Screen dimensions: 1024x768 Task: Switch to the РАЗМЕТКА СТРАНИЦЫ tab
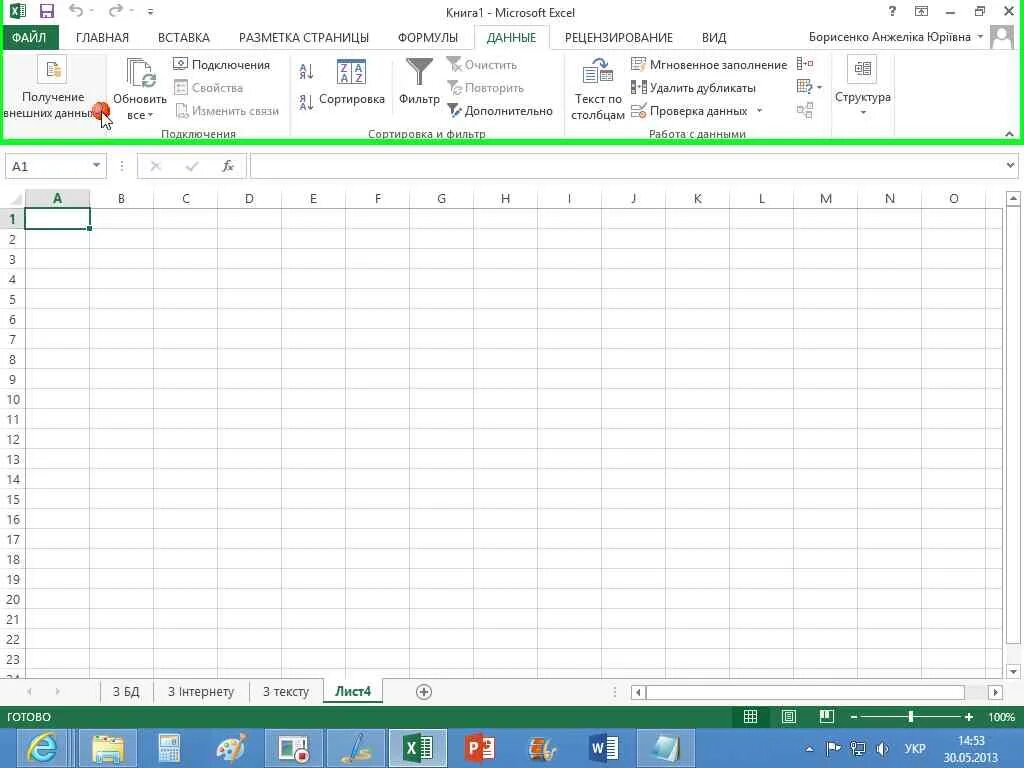304,37
